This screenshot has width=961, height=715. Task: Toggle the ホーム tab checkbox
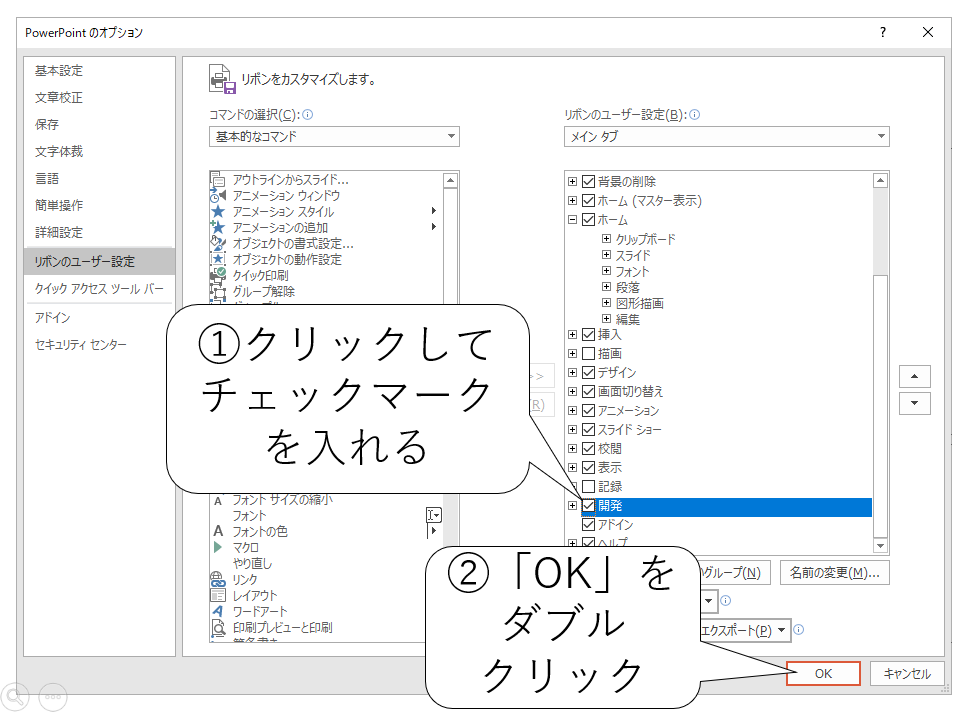pyautogui.click(x=588, y=219)
